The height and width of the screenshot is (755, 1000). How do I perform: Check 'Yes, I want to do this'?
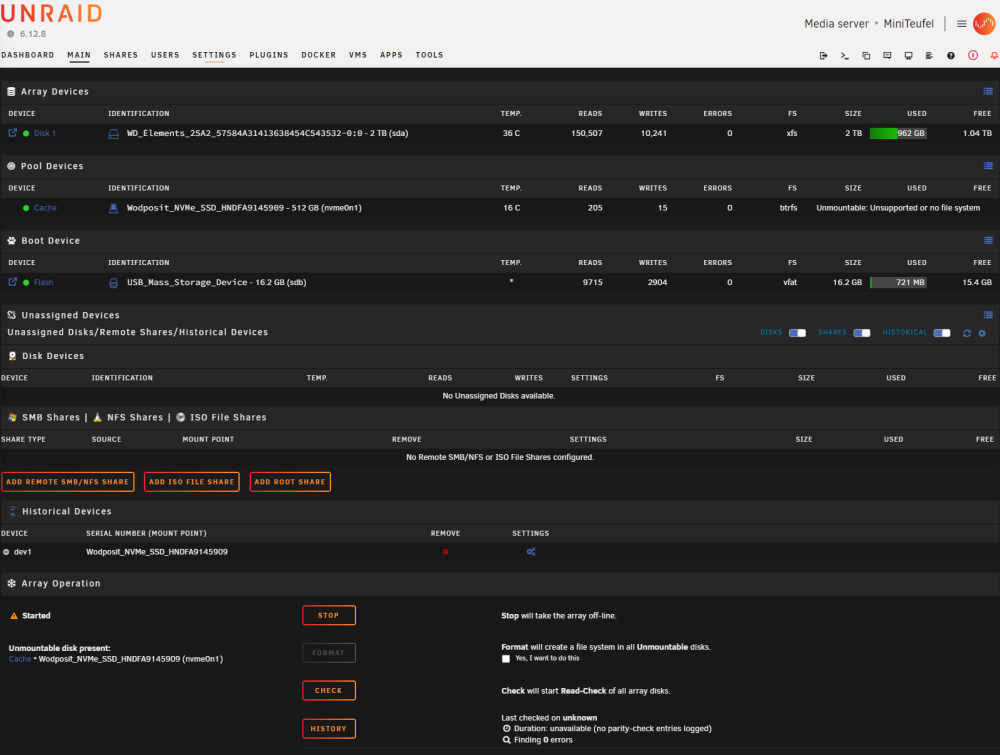click(x=506, y=659)
